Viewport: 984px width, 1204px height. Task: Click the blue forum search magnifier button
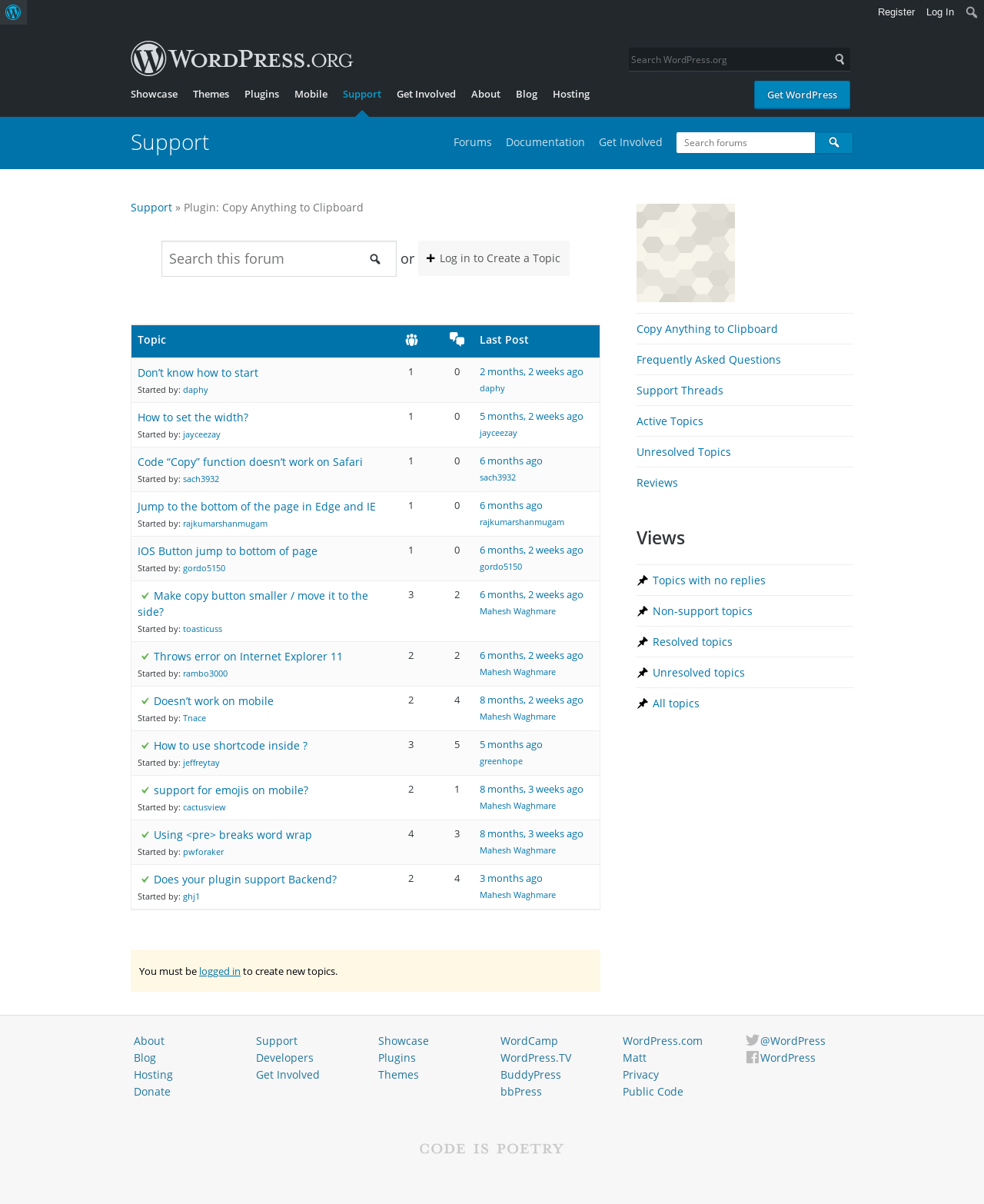pyautogui.click(x=834, y=143)
